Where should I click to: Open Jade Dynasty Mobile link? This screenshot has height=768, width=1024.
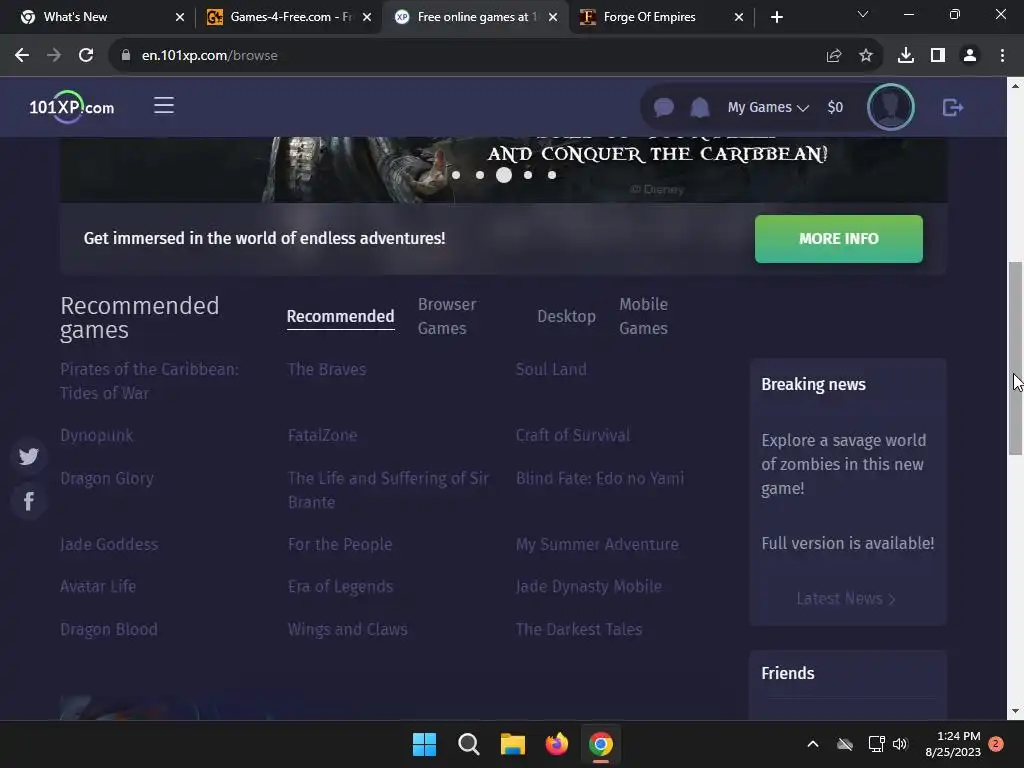point(588,586)
